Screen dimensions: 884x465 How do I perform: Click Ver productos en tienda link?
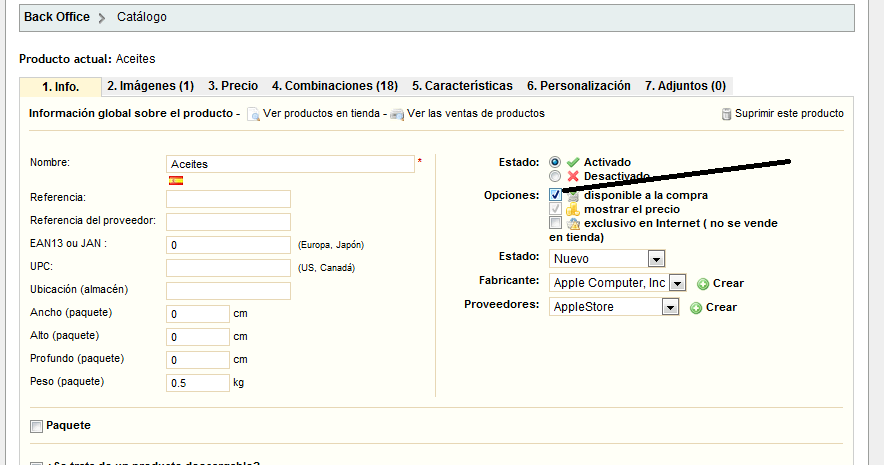point(321,113)
